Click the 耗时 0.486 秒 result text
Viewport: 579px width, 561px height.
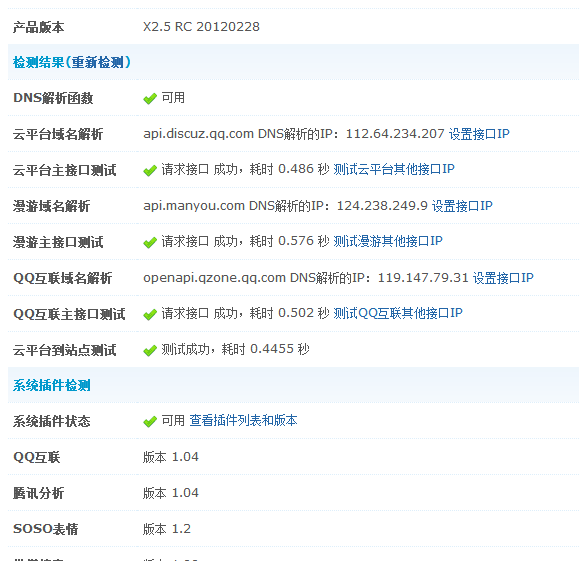click(x=290, y=169)
